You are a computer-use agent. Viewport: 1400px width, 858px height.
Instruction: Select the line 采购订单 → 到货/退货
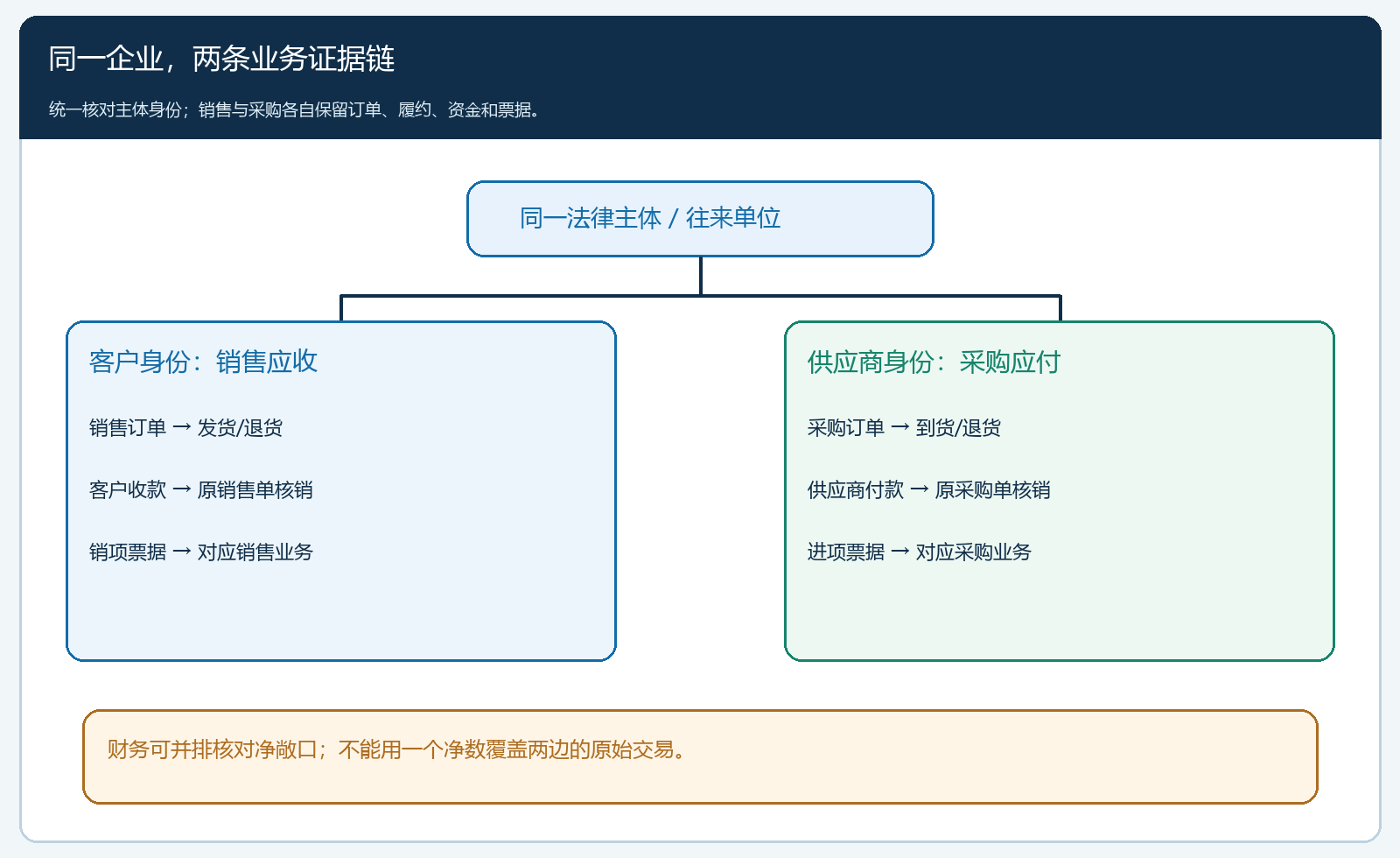click(x=904, y=427)
